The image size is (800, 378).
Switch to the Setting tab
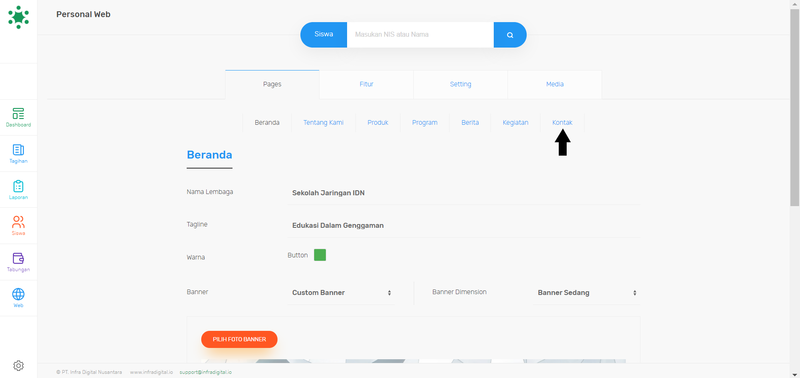[460, 84]
